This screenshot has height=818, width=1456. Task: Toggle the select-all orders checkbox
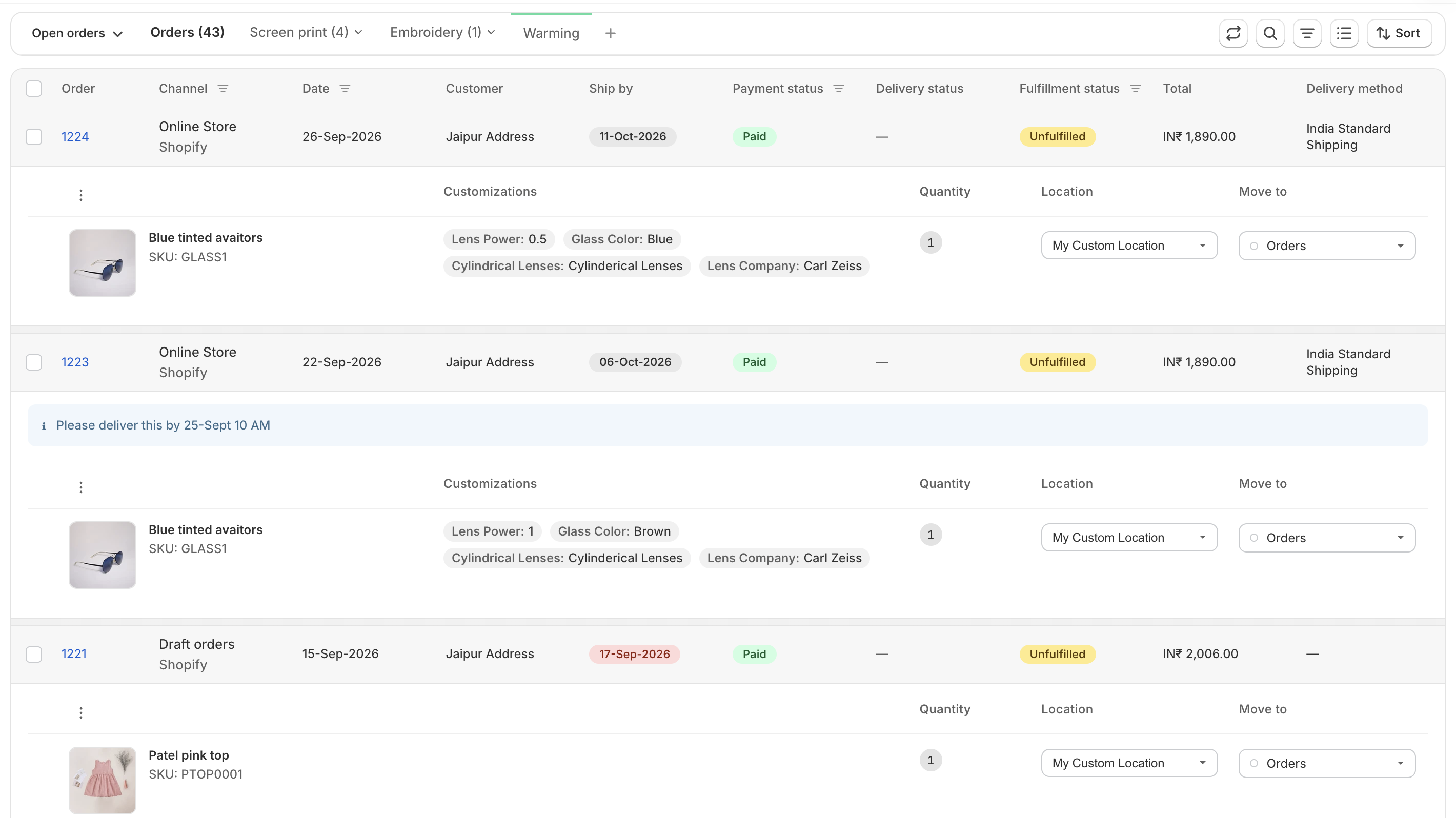pos(34,89)
